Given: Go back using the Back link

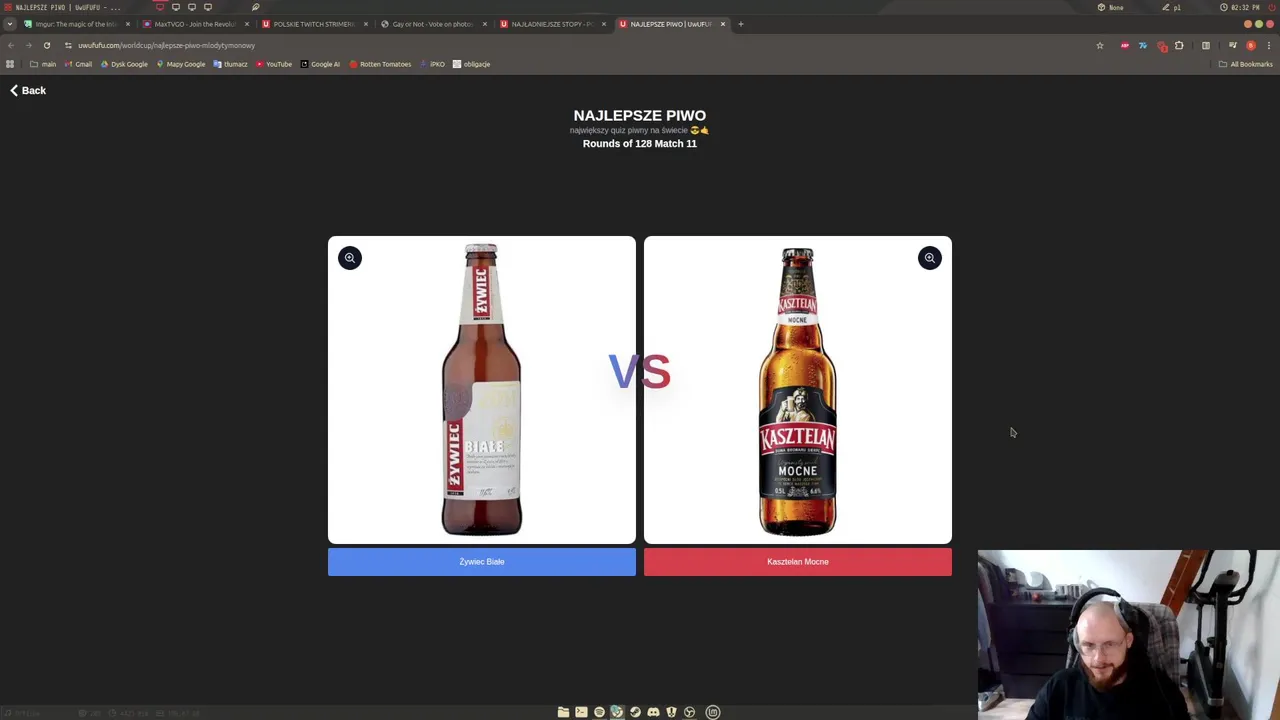Looking at the screenshot, I should click(x=28, y=90).
